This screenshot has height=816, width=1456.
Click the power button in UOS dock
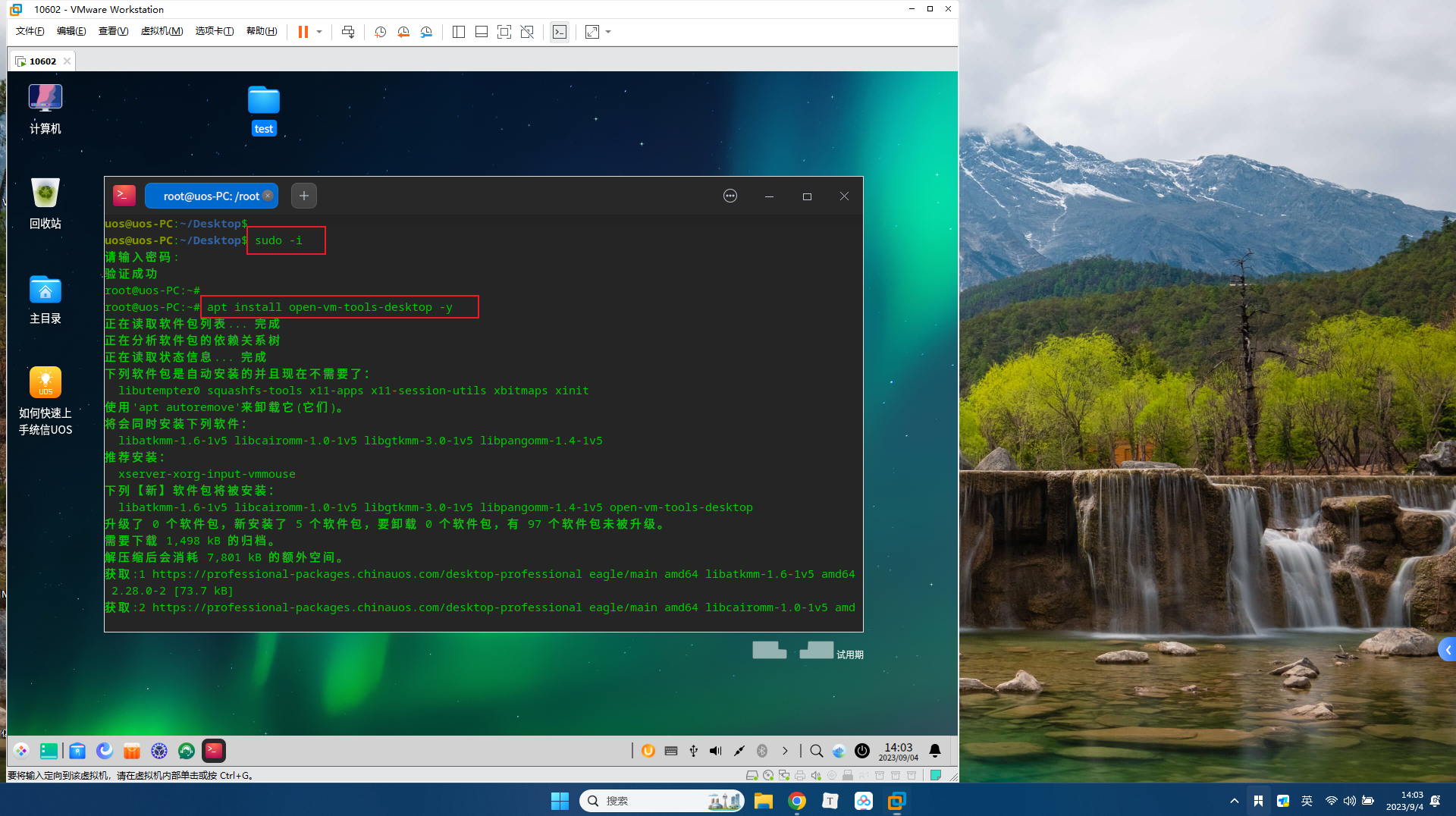pyautogui.click(x=862, y=751)
